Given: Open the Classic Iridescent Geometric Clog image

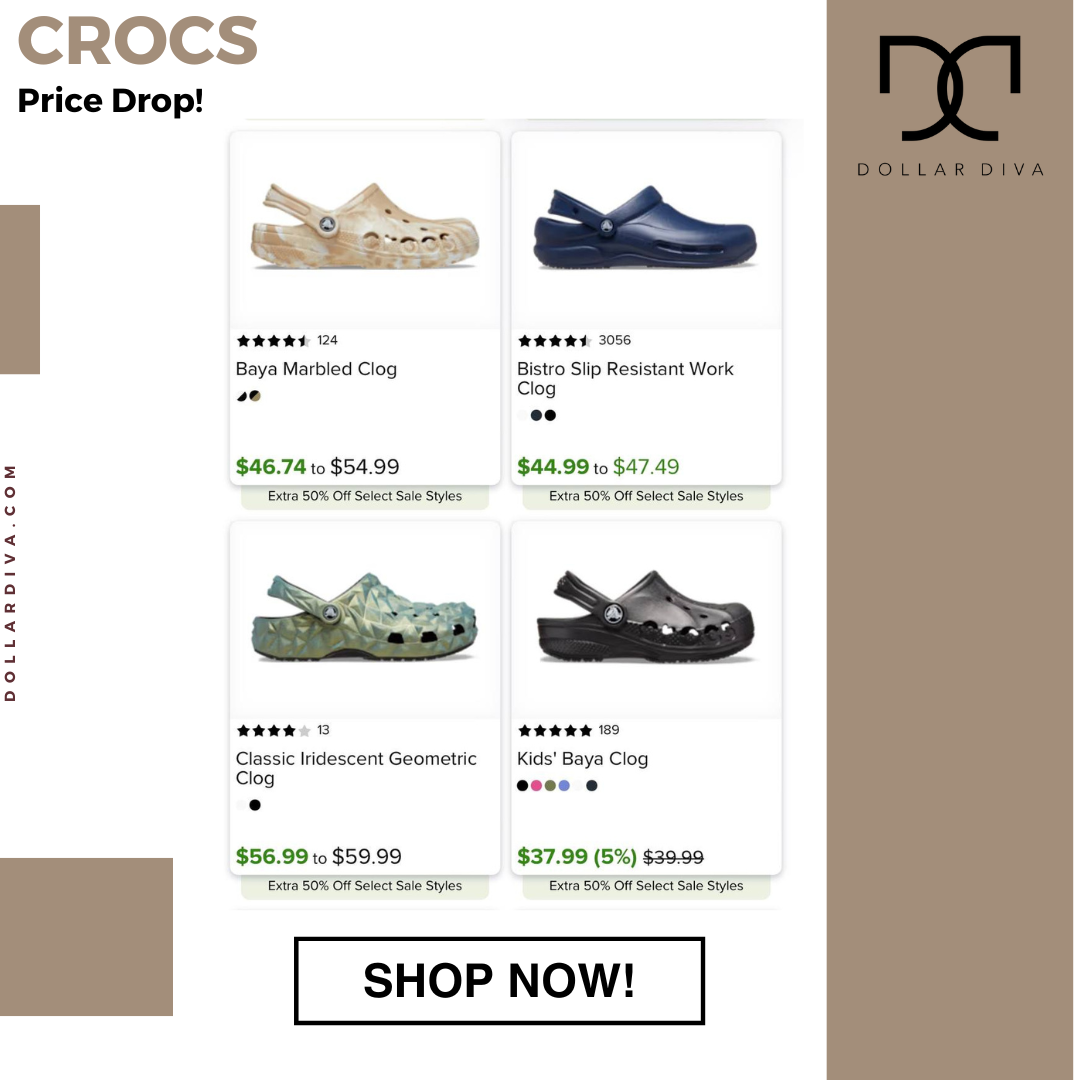Looking at the screenshot, I should pyautogui.click(x=364, y=616).
